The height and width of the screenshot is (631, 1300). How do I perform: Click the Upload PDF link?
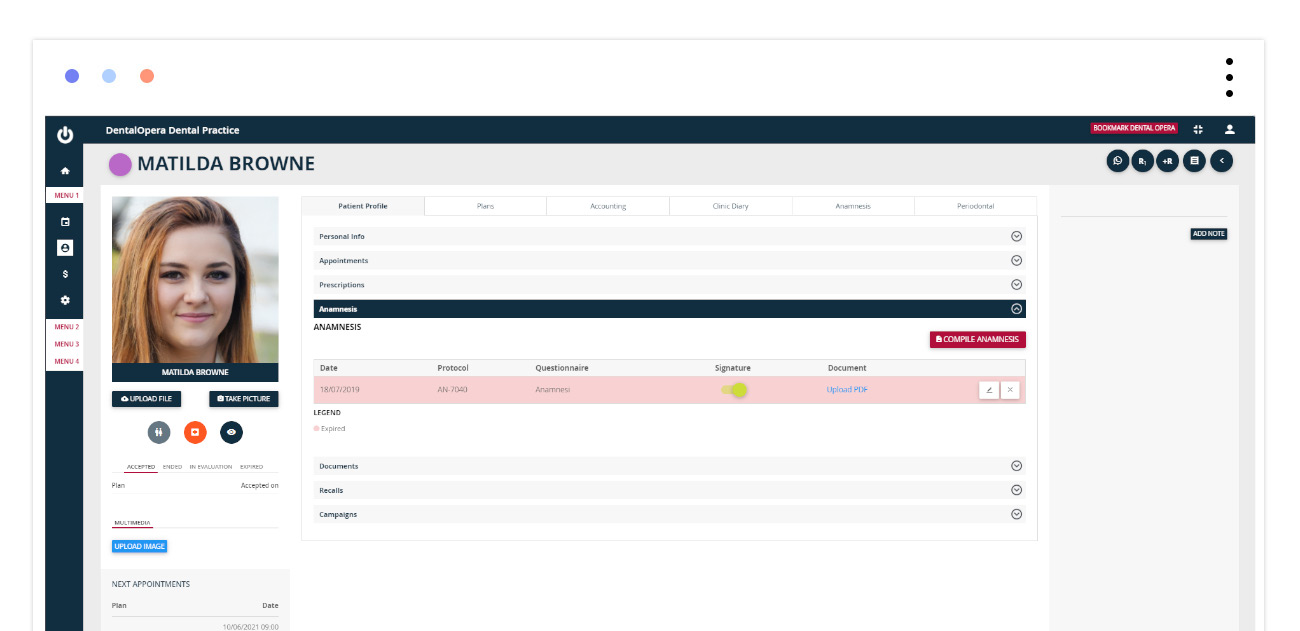pos(847,390)
